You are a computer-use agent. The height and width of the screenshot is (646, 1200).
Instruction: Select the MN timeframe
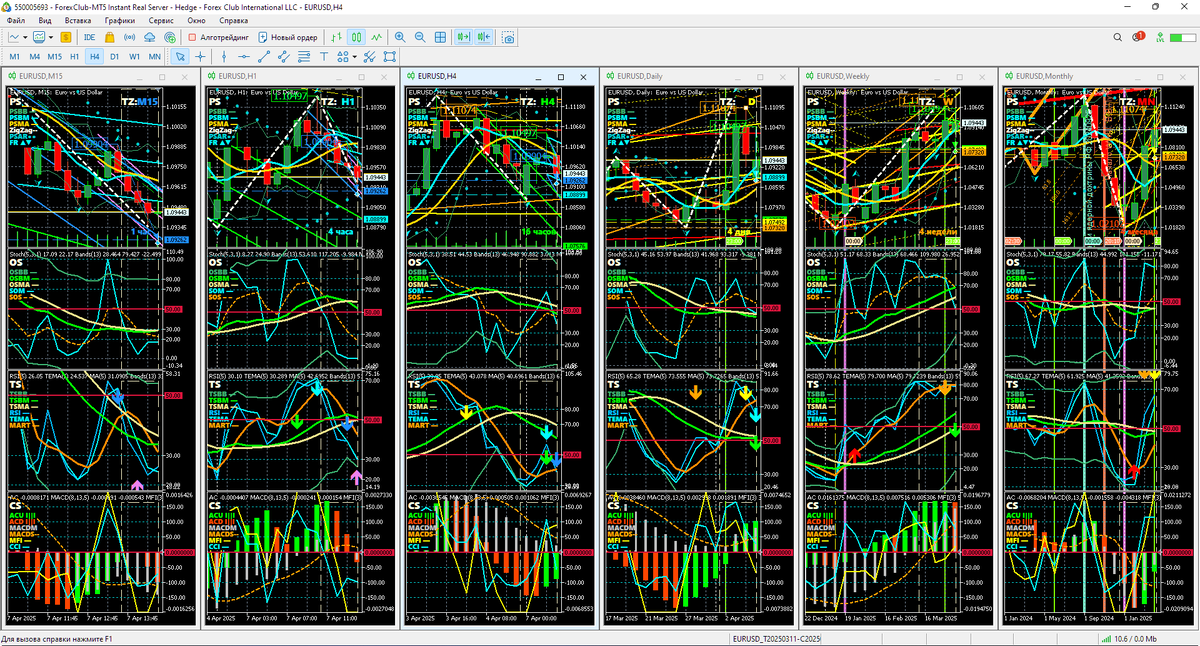point(154,56)
